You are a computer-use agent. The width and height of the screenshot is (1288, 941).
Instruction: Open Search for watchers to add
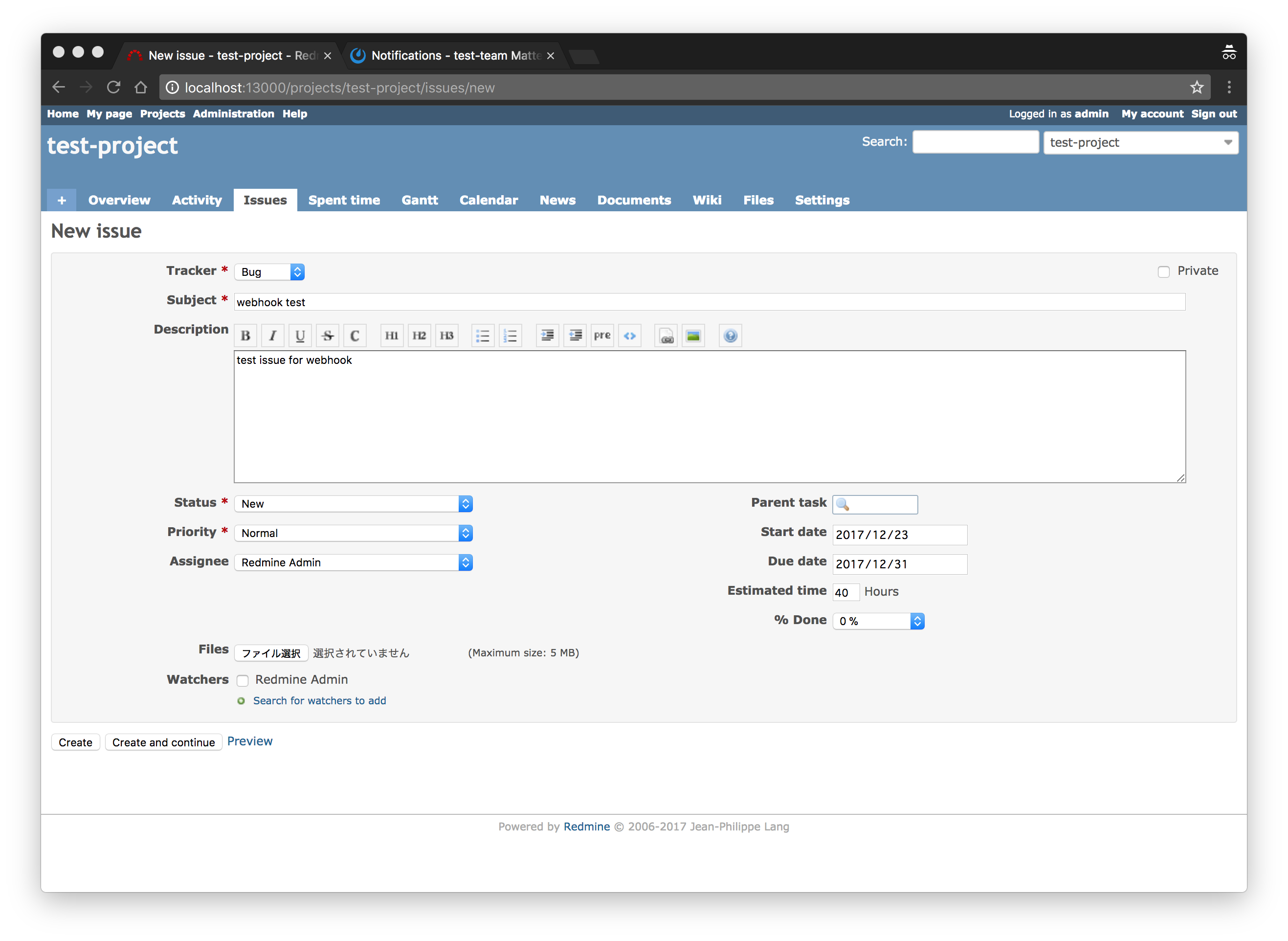coord(319,701)
